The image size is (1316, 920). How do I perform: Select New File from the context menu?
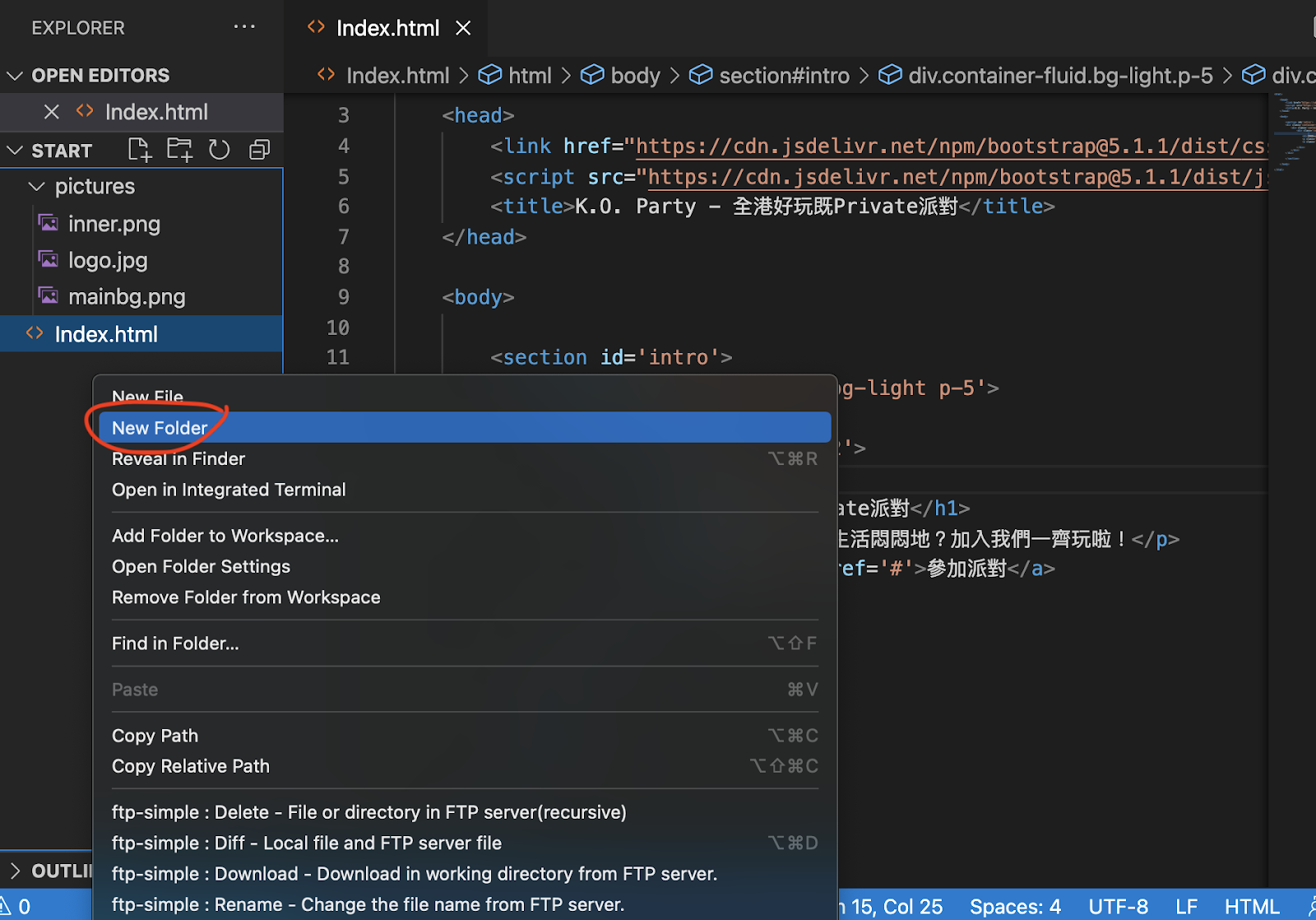[x=465, y=397]
